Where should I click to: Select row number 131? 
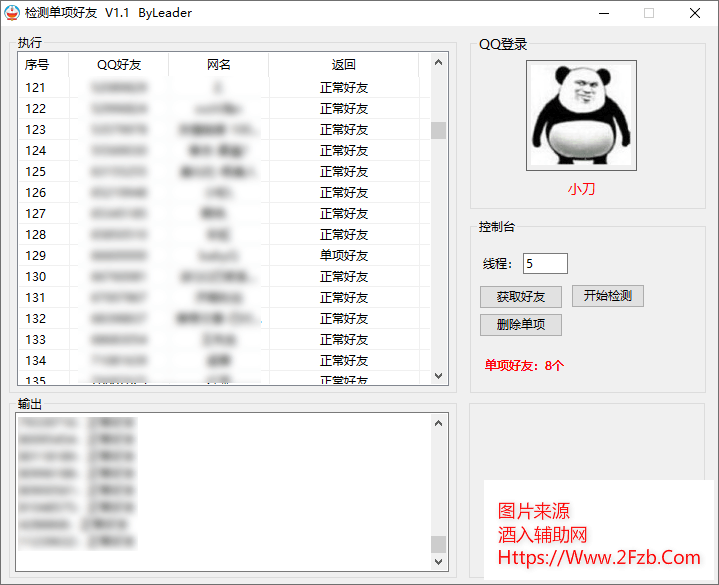pos(224,298)
